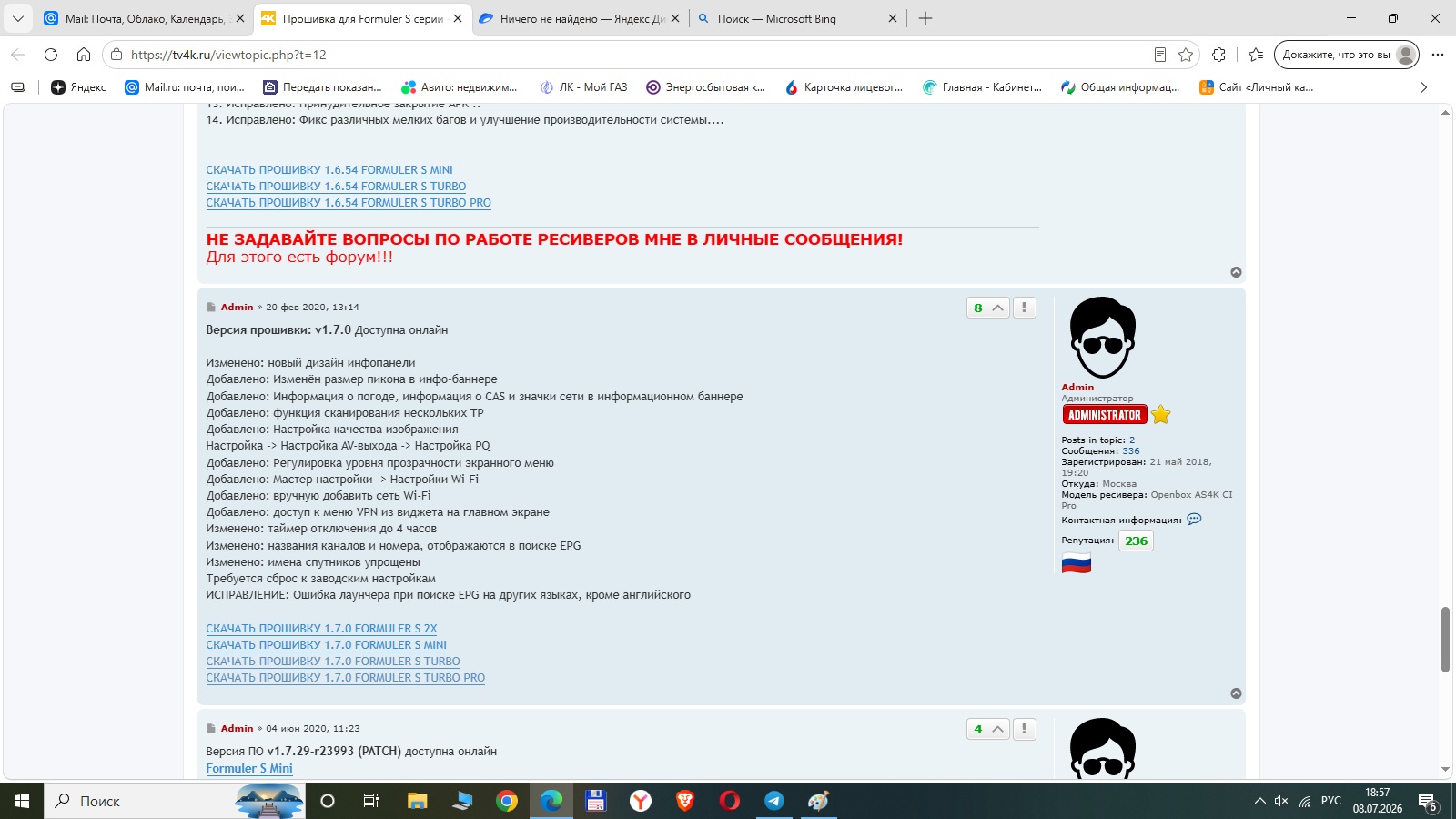This screenshot has width=1456, height=819.
Task: Report the 20 фев 2020 post exclamation button
Action: tap(1024, 308)
